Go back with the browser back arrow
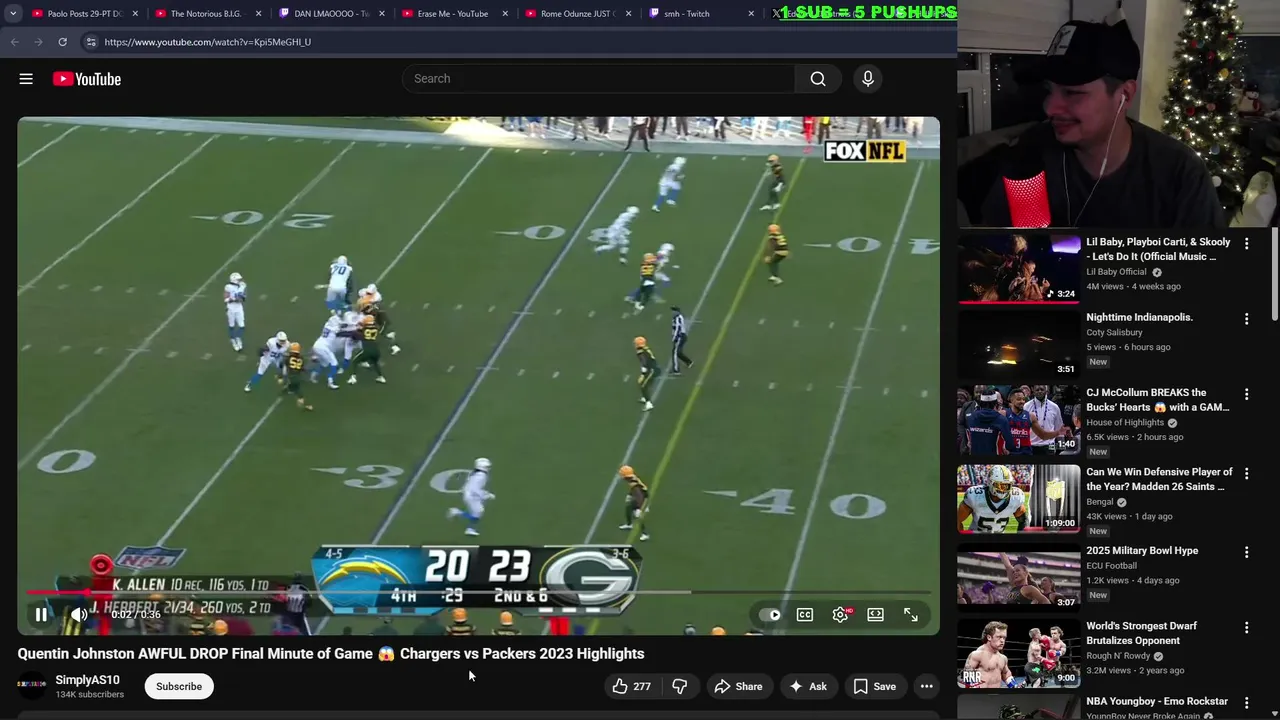The image size is (1280, 720). tap(14, 42)
